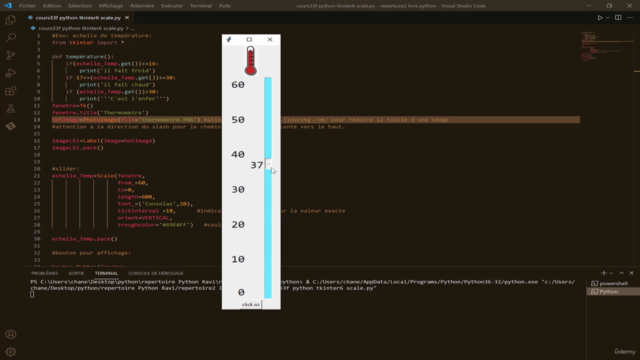Minimize the VS Code window

pos(589,6)
